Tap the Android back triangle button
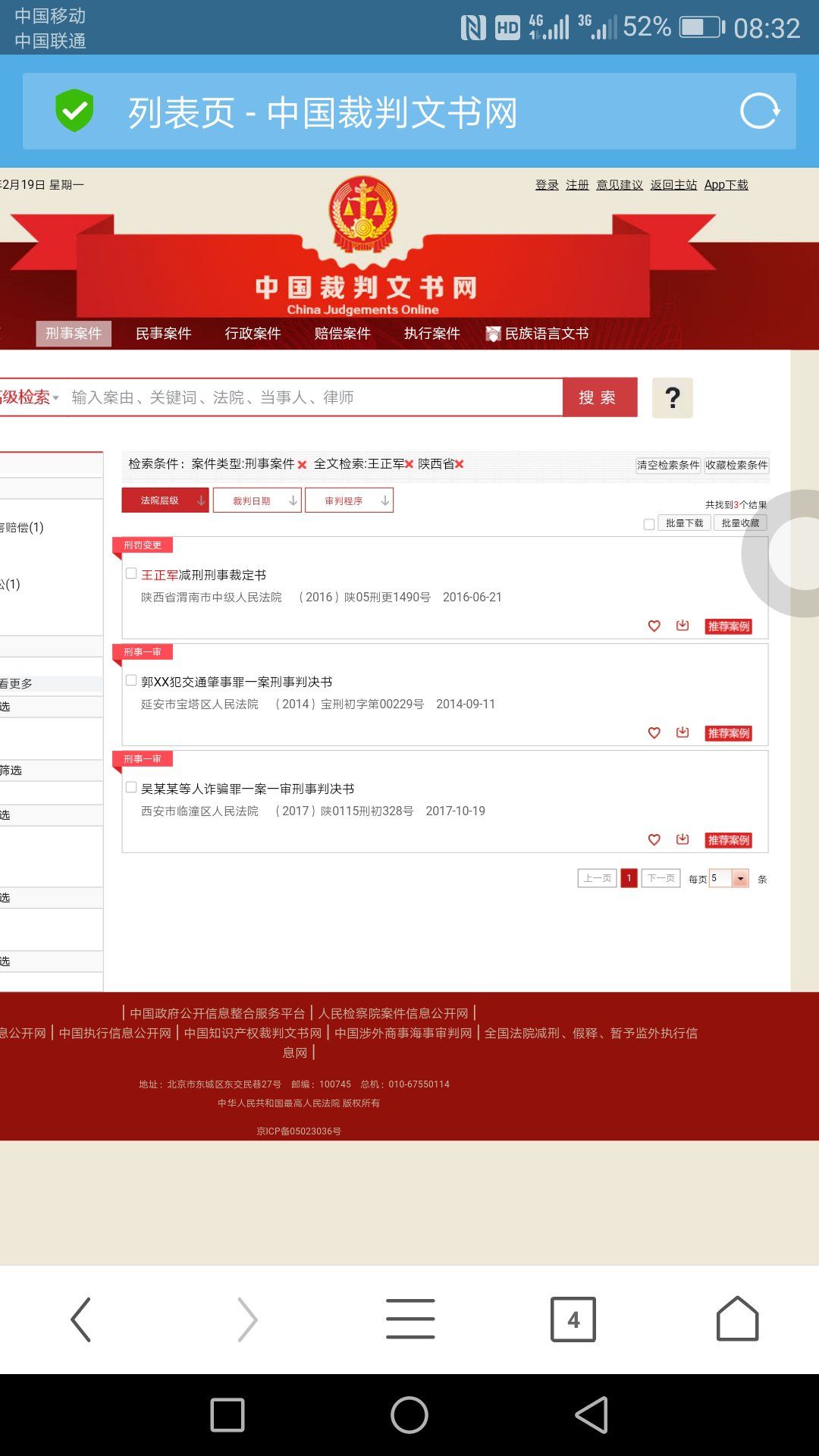 point(591,1415)
